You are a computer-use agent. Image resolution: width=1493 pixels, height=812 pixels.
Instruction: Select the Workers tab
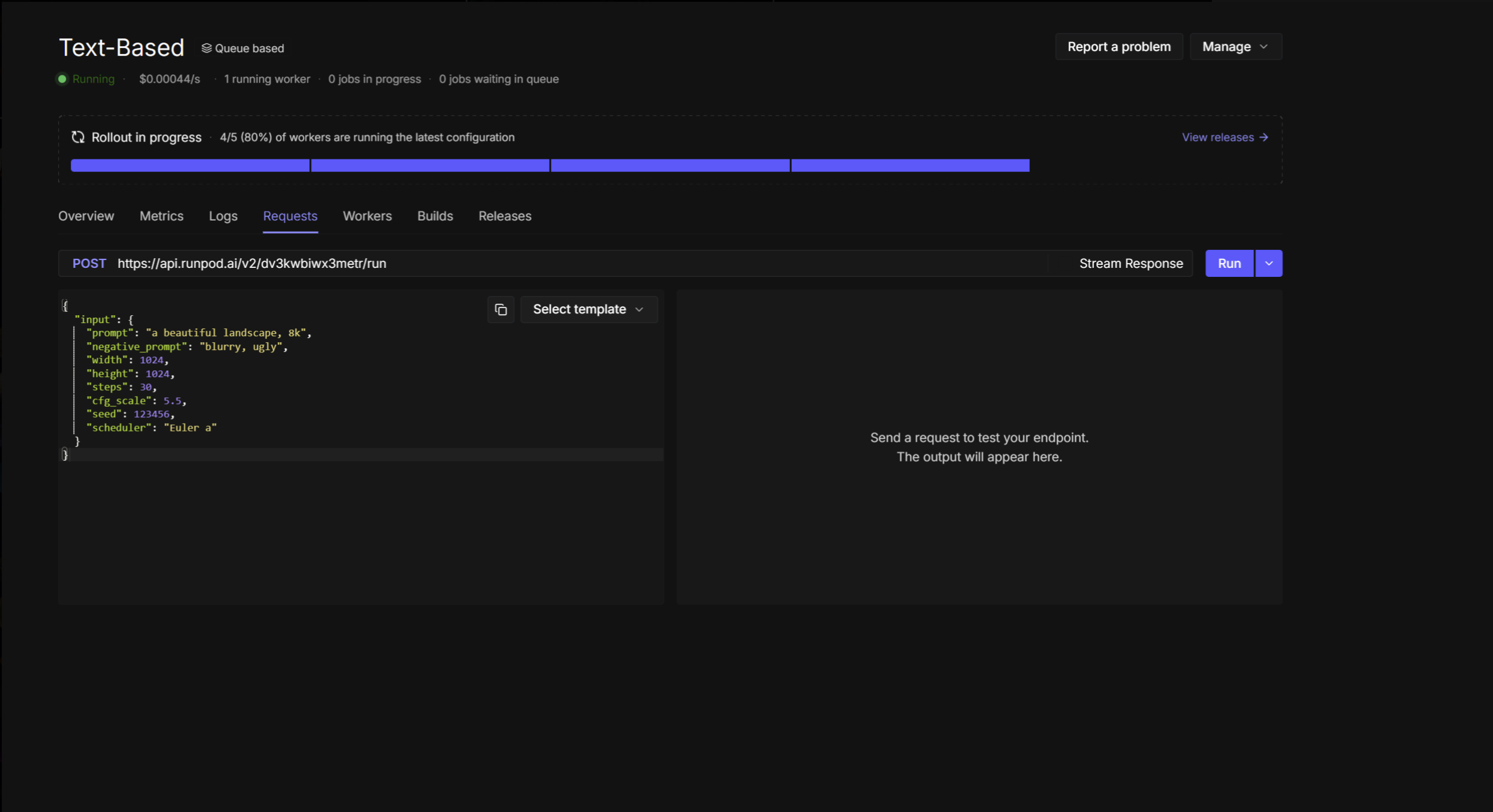(367, 216)
